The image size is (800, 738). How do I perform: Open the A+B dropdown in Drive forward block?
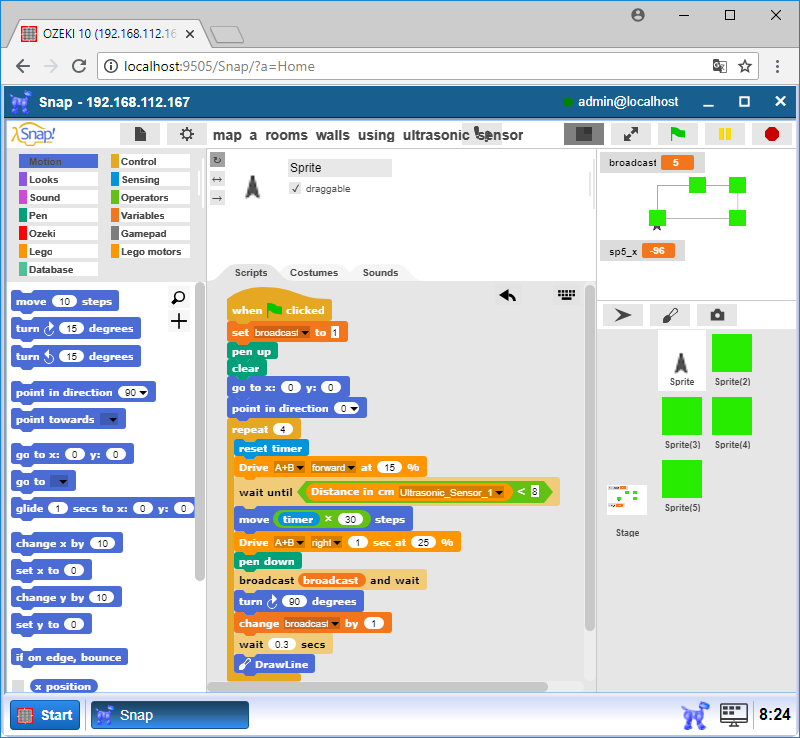coord(300,468)
